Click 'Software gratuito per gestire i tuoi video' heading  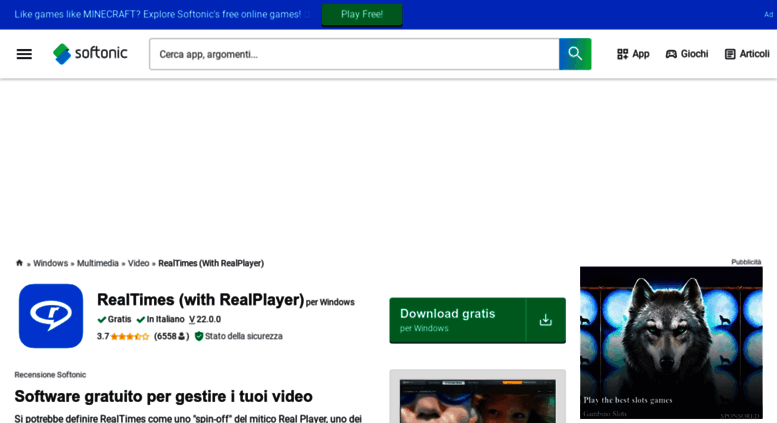click(x=164, y=397)
